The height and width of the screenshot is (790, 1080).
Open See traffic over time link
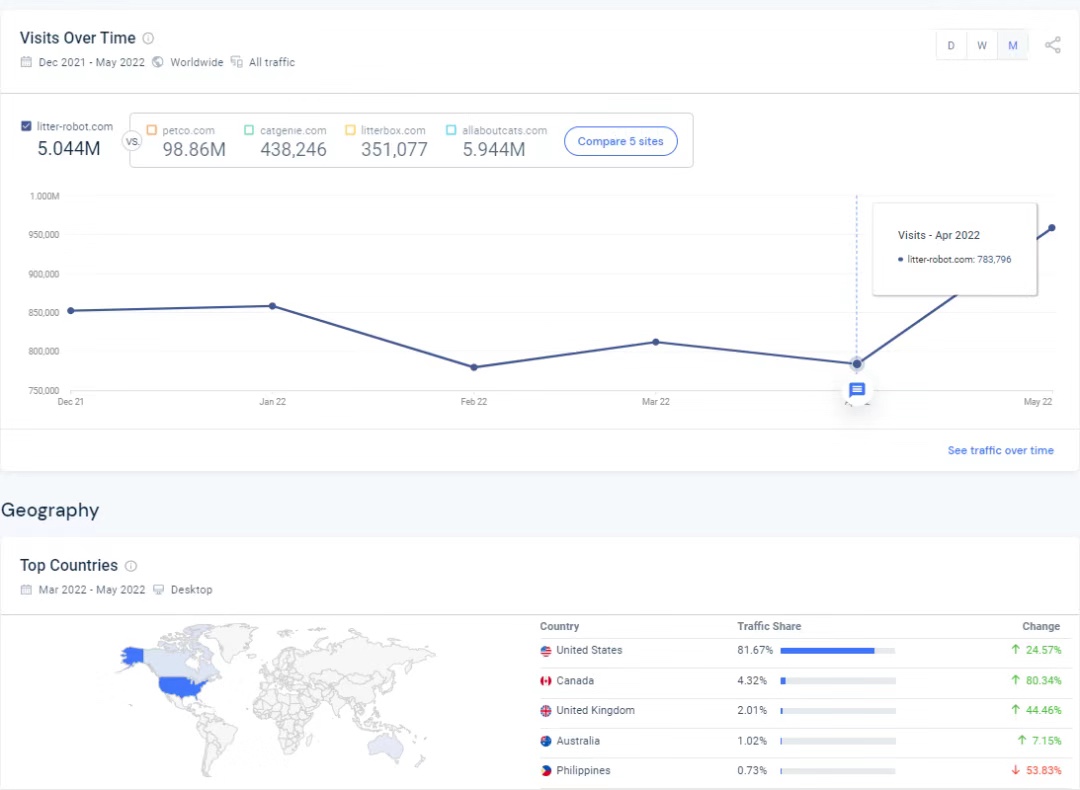pyautogui.click(x=1000, y=450)
